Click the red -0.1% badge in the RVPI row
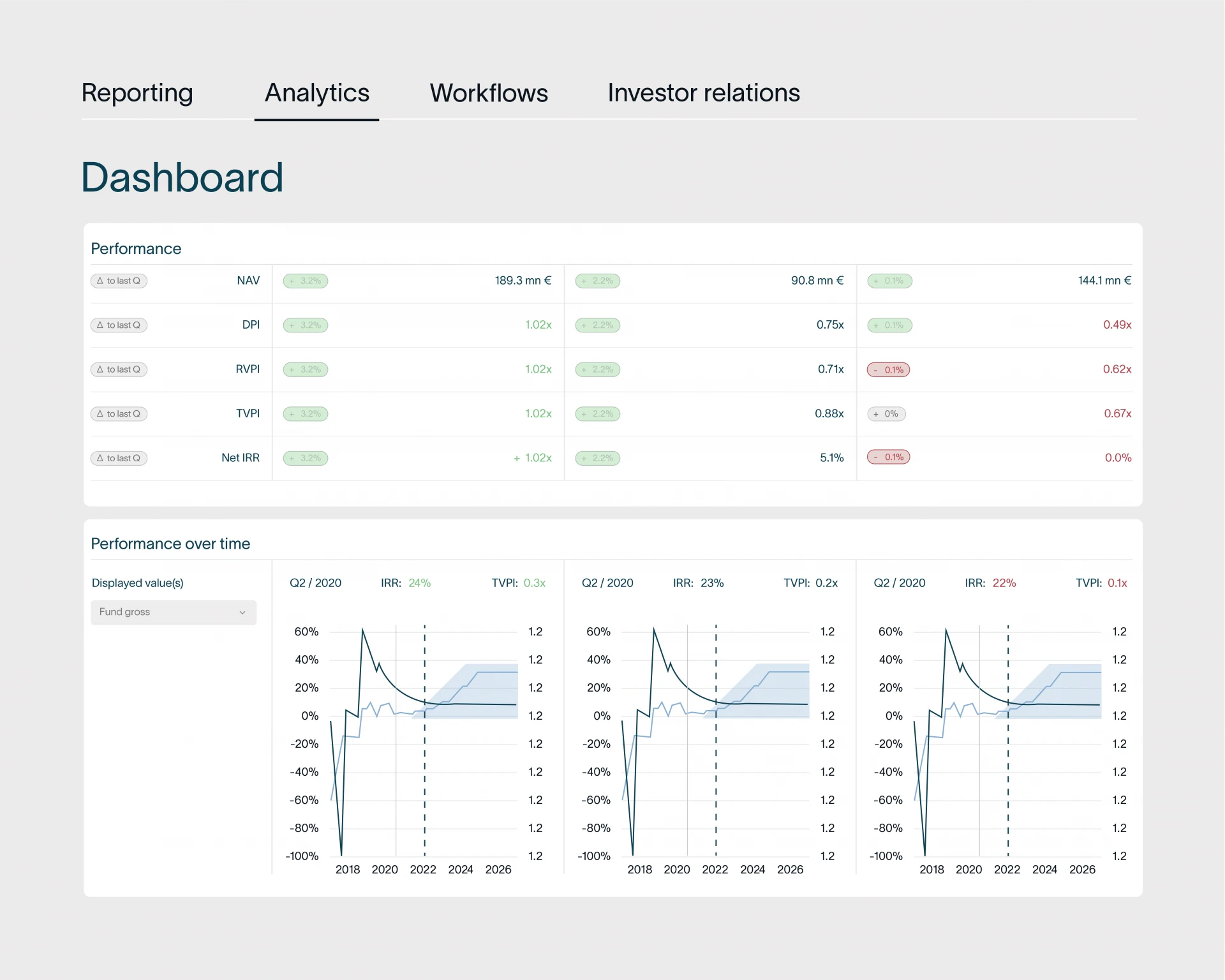 pyautogui.click(x=888, y=369)
